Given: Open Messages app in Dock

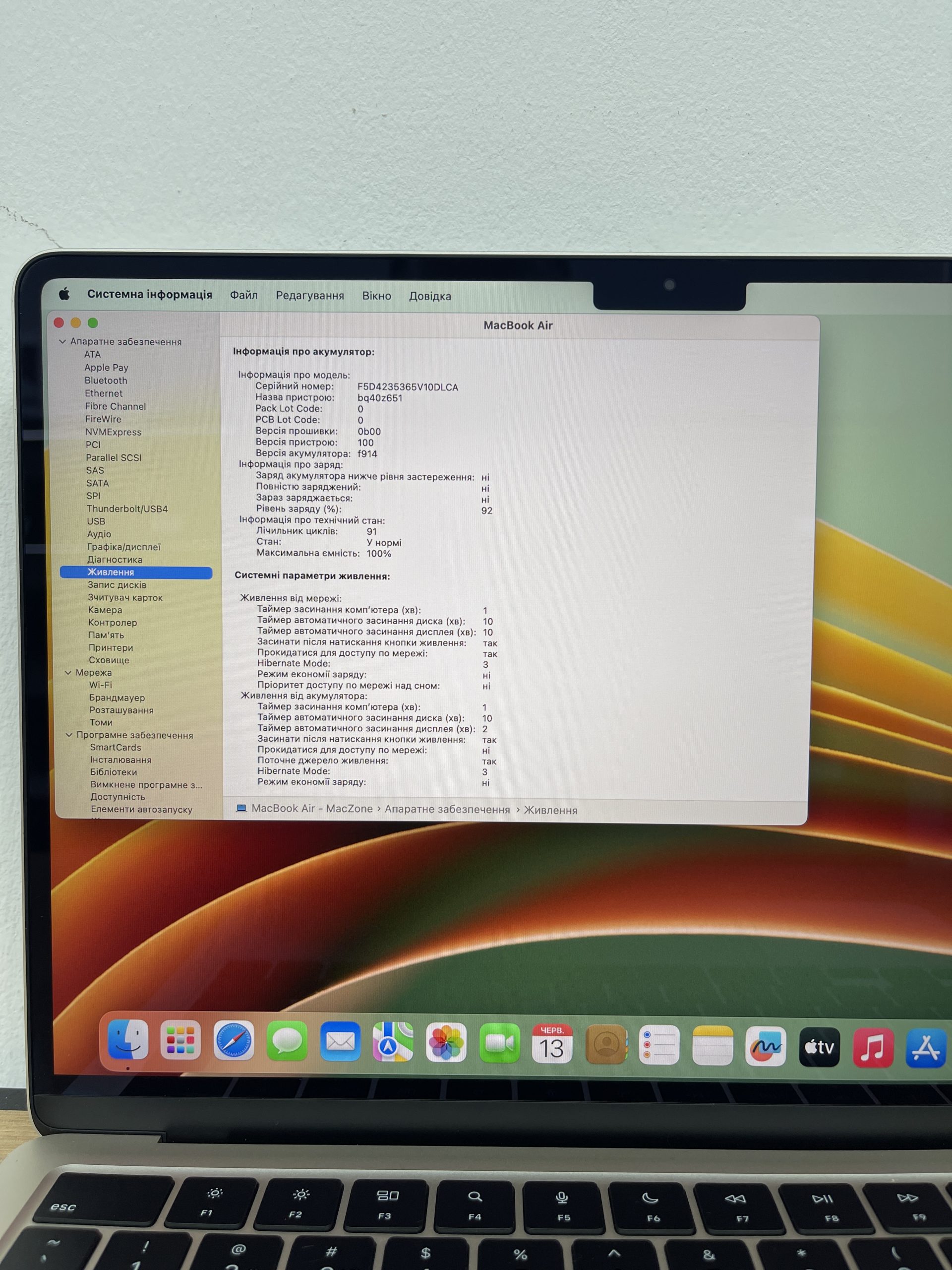Looking at the screenshot, I should (287, 1041).
